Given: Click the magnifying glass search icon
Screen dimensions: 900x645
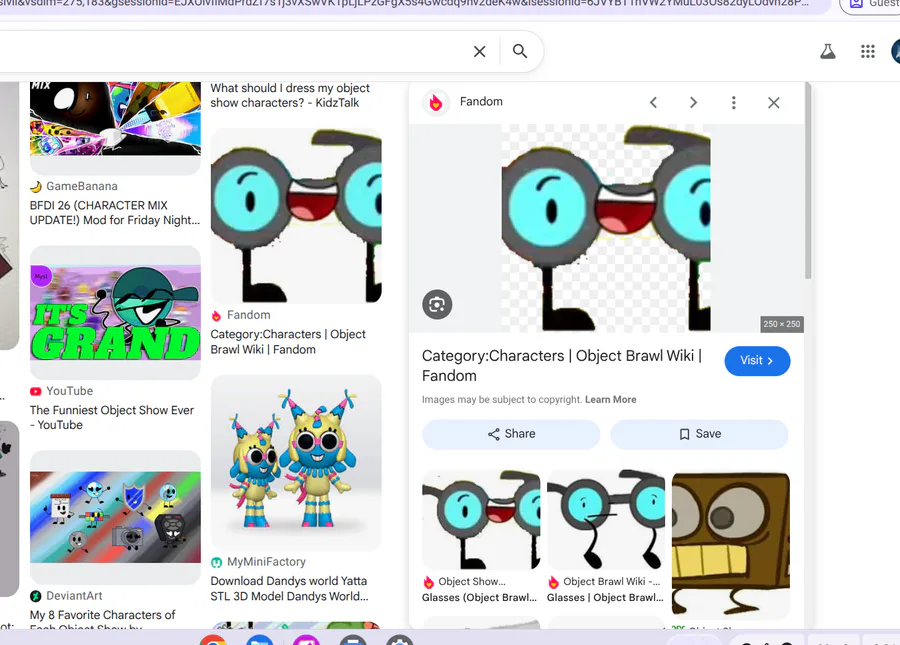Looking at the screenshot, I should tap(519, 51).
